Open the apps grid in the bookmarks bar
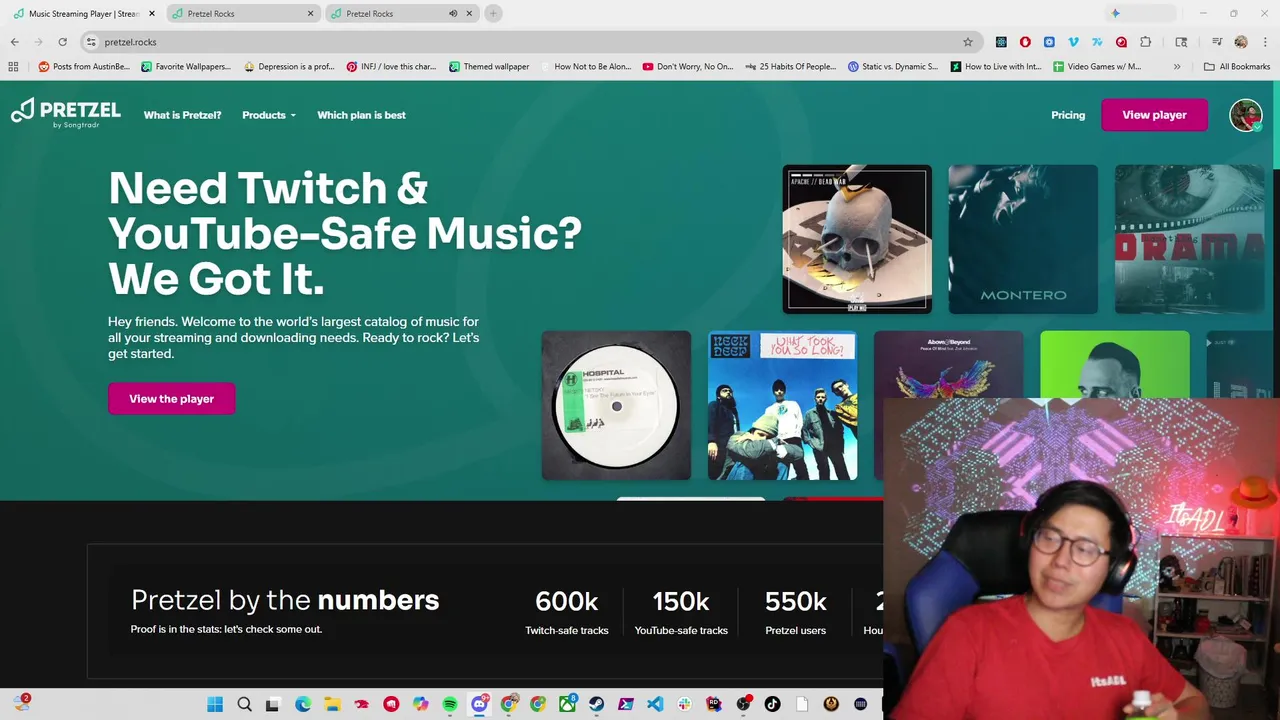Screen dimensions: 1280x720 coord(13,67)
